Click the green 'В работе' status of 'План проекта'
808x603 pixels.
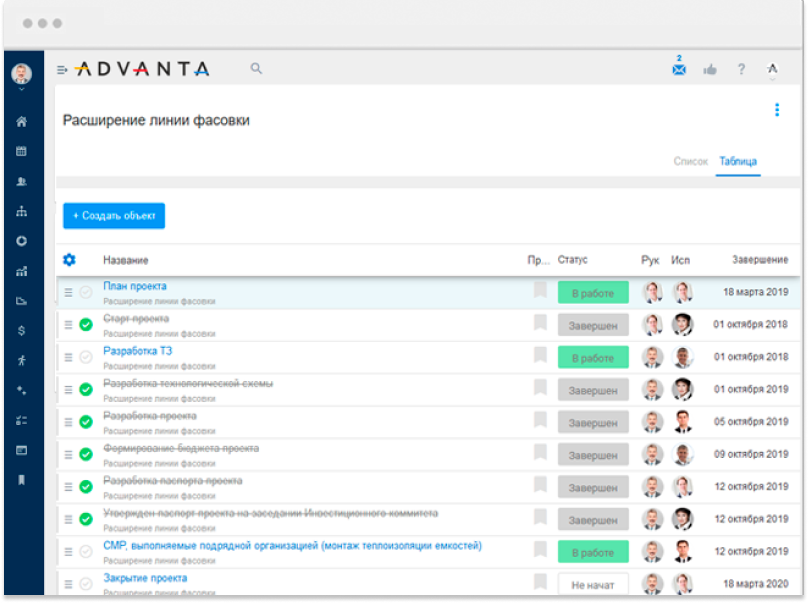pos(592,293)
